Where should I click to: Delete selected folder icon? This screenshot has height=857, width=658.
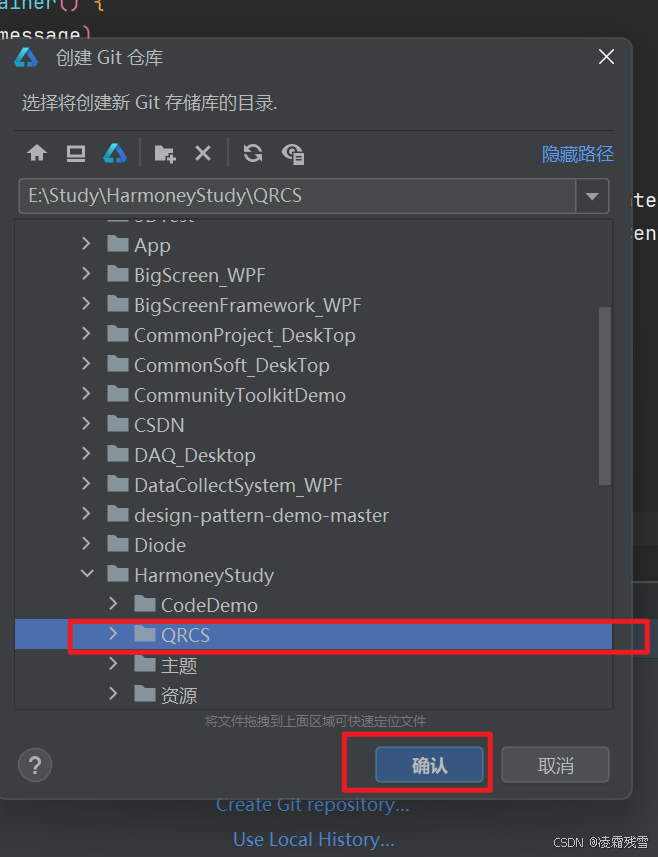pyautogui.click(x=203, y=153)
